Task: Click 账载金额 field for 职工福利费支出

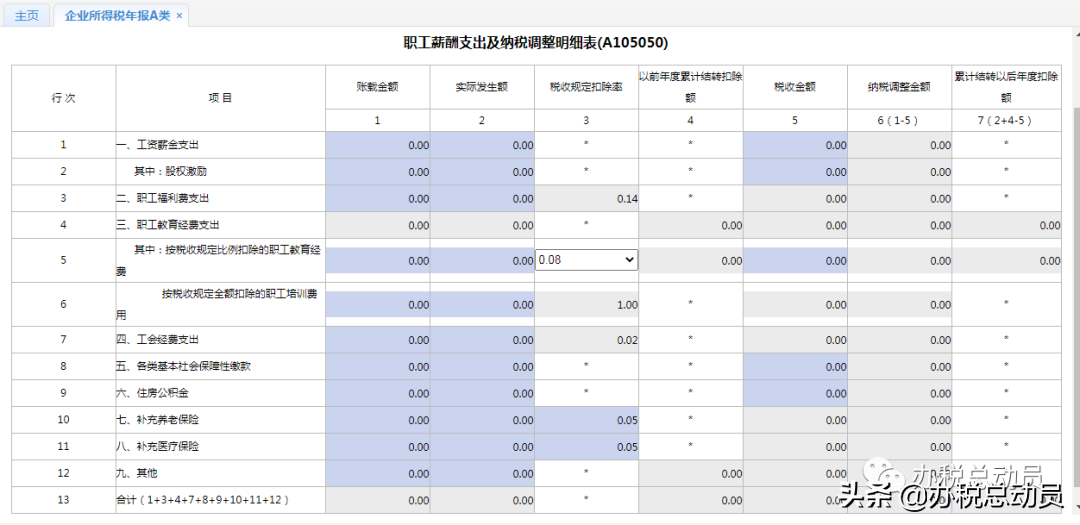Action: pos(378,198)
